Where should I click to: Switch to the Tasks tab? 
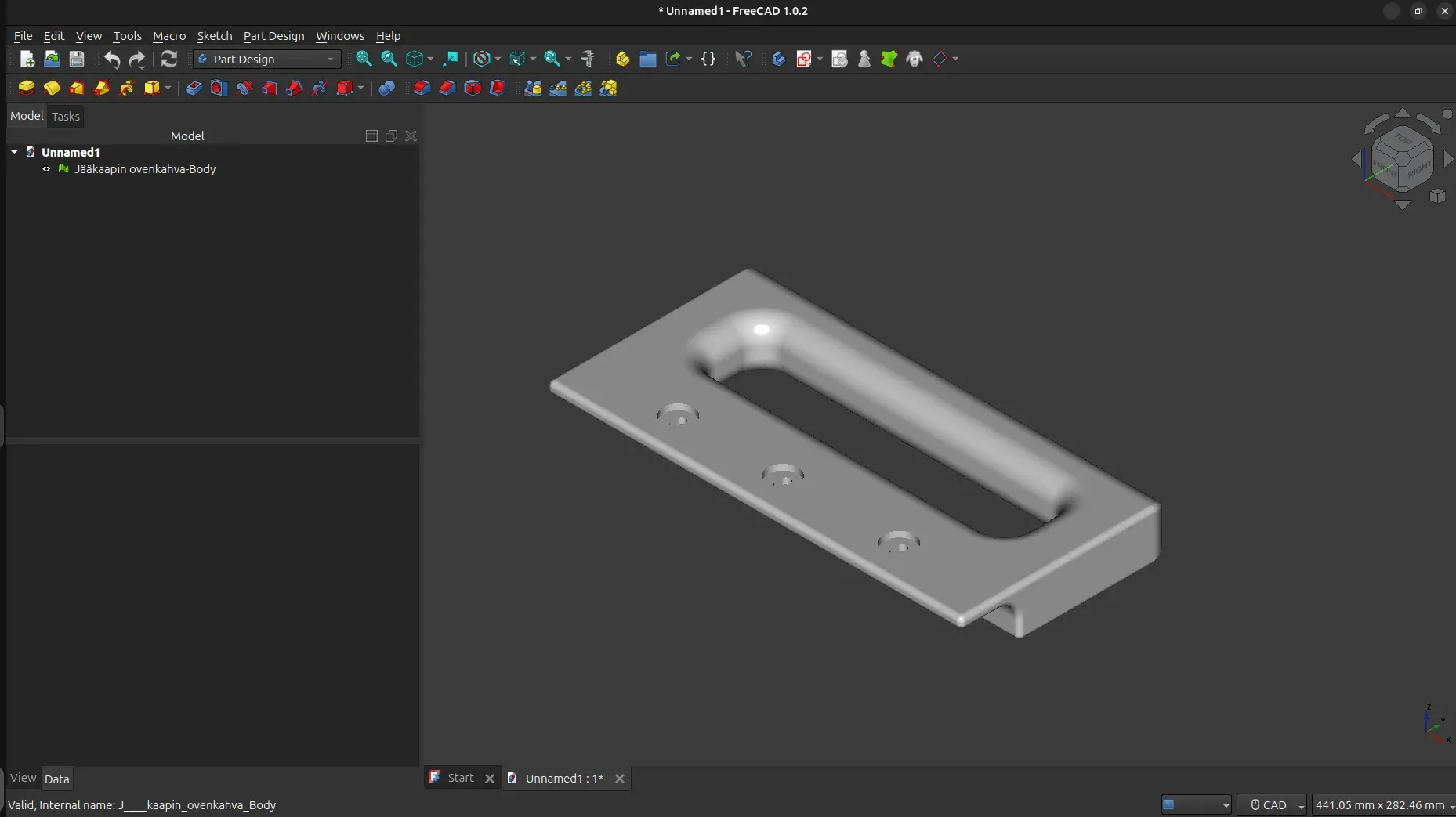click(66, 117)
